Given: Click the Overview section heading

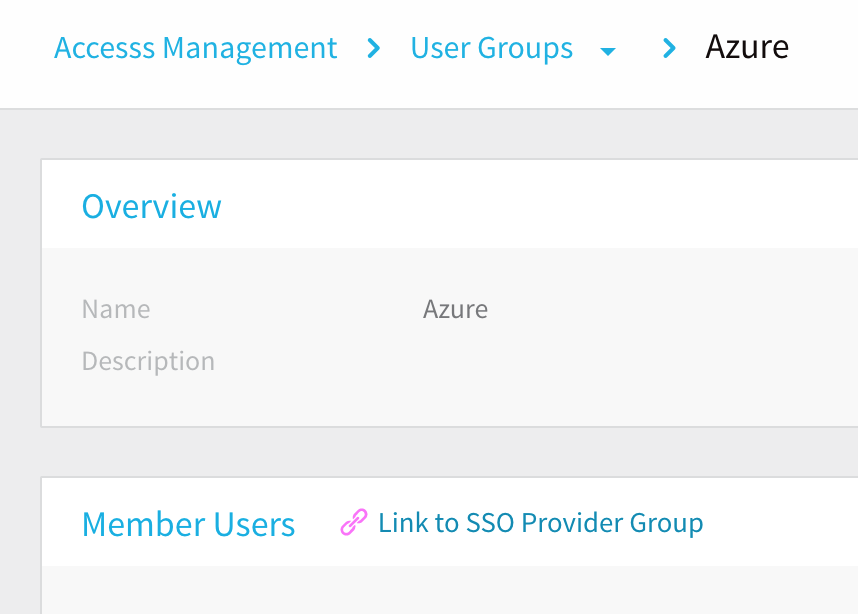Looking at the screenshot, I should (x=152, y=206).
